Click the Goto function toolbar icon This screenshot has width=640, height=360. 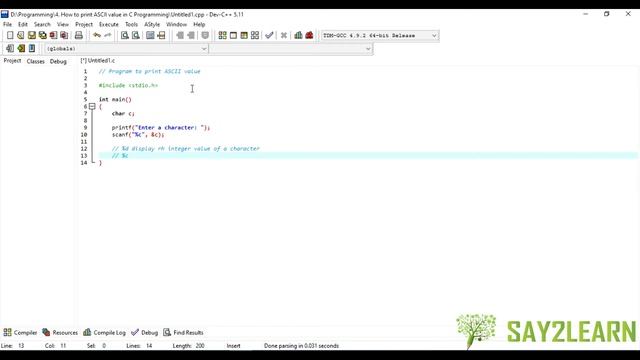(150, 36)
